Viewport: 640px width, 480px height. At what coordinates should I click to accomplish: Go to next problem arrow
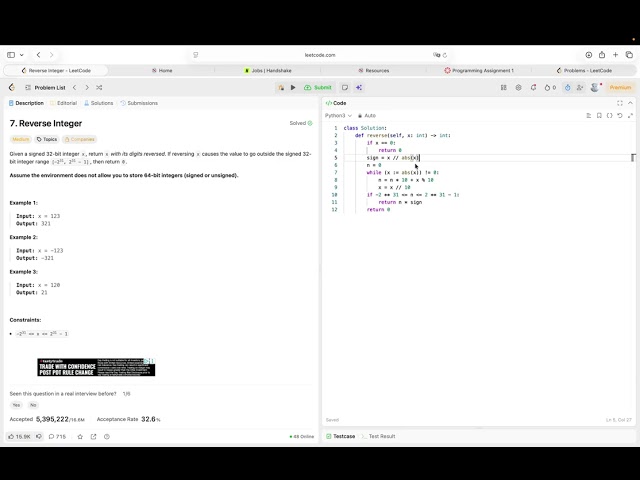coord(87,87)
